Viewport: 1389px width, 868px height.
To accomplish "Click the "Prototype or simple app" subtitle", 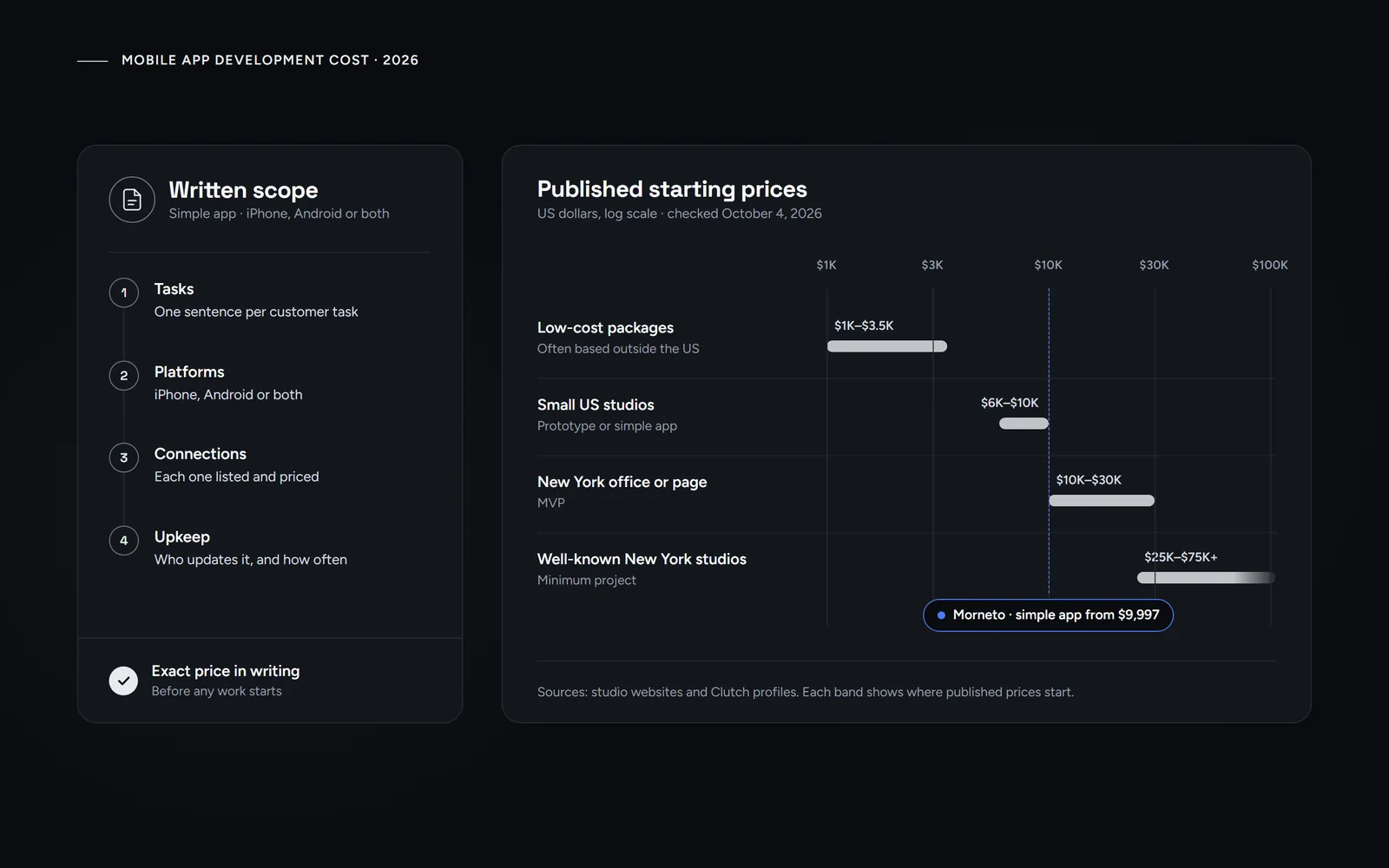I will click(607, 426).
